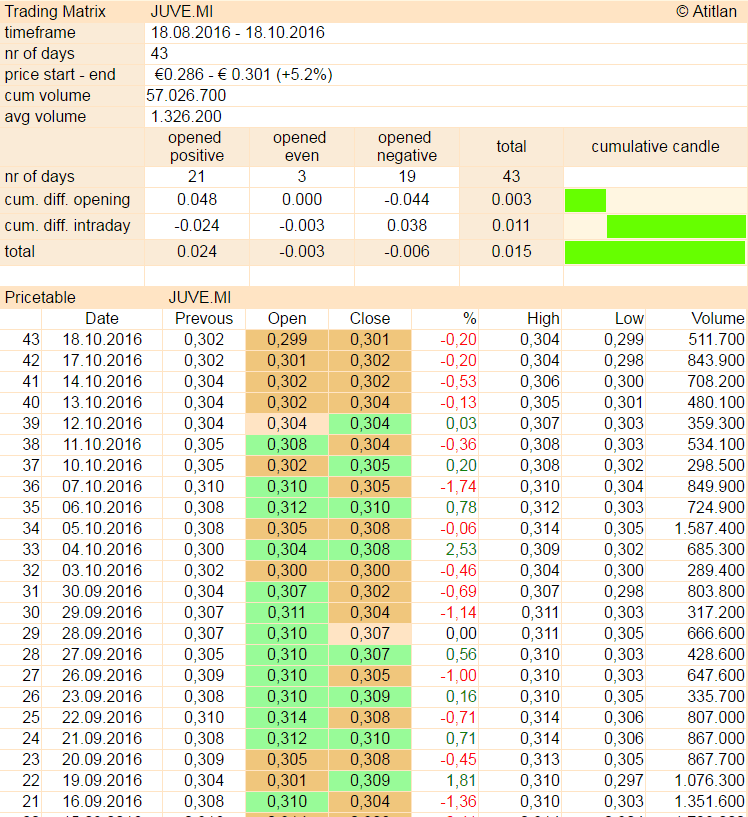Click the price start-end value €0.286 - € 0.301
Image resolution: width=748 pixels, height=817 pixels.
(x=243, y=75)
